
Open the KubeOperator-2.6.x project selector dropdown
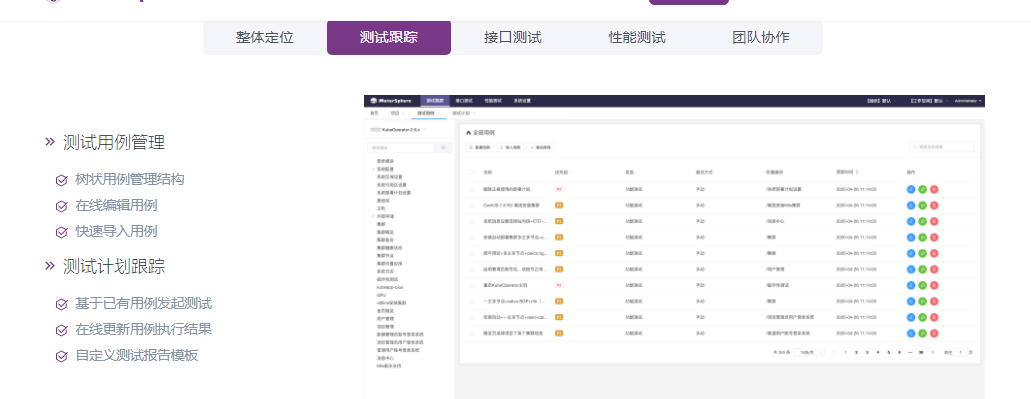point(399,130)
